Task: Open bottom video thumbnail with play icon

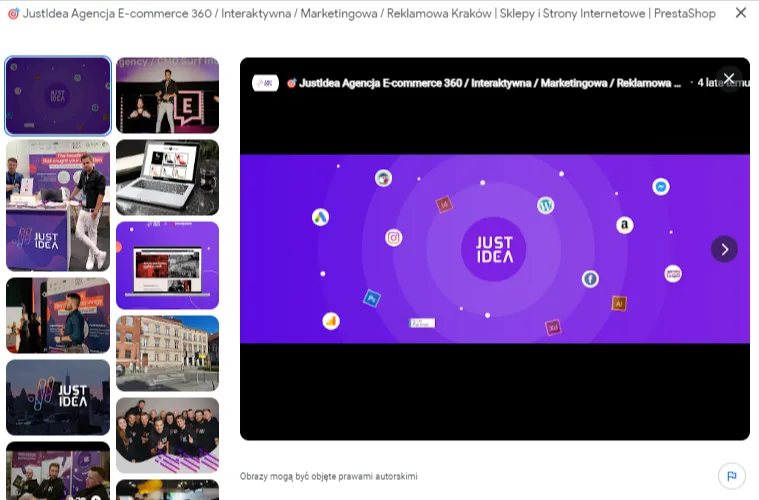Action: (58, 470)
